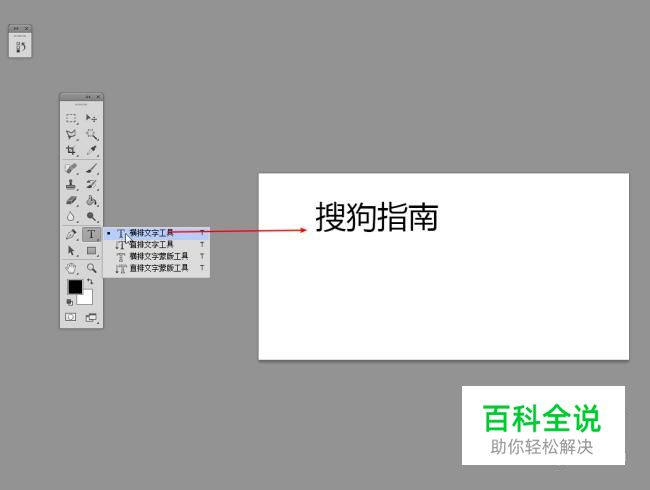650x490 pixels.
Task: Select the Clone Stamp tool
Action: click(x=71, y=184)
